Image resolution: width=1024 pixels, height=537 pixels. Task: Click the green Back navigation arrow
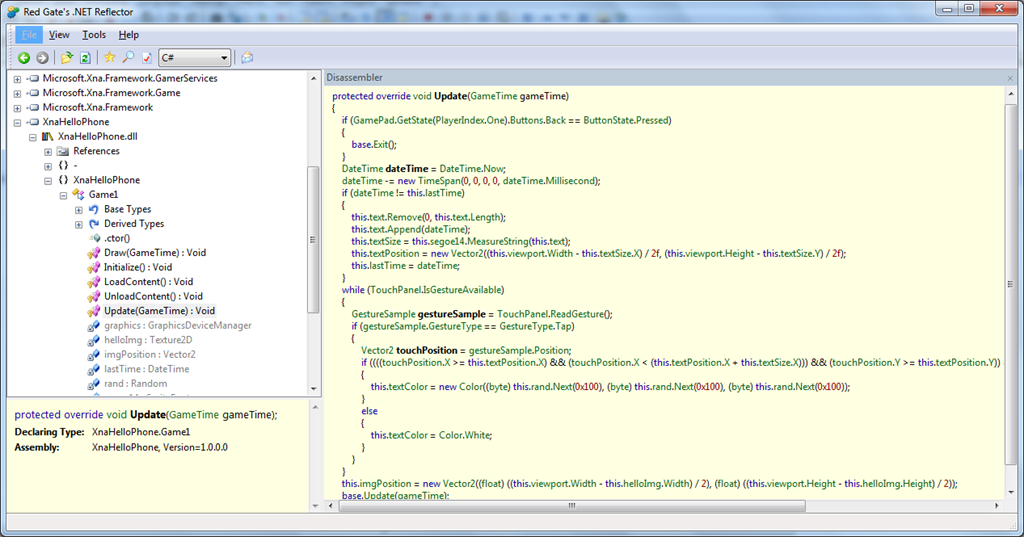coord(24,58)
